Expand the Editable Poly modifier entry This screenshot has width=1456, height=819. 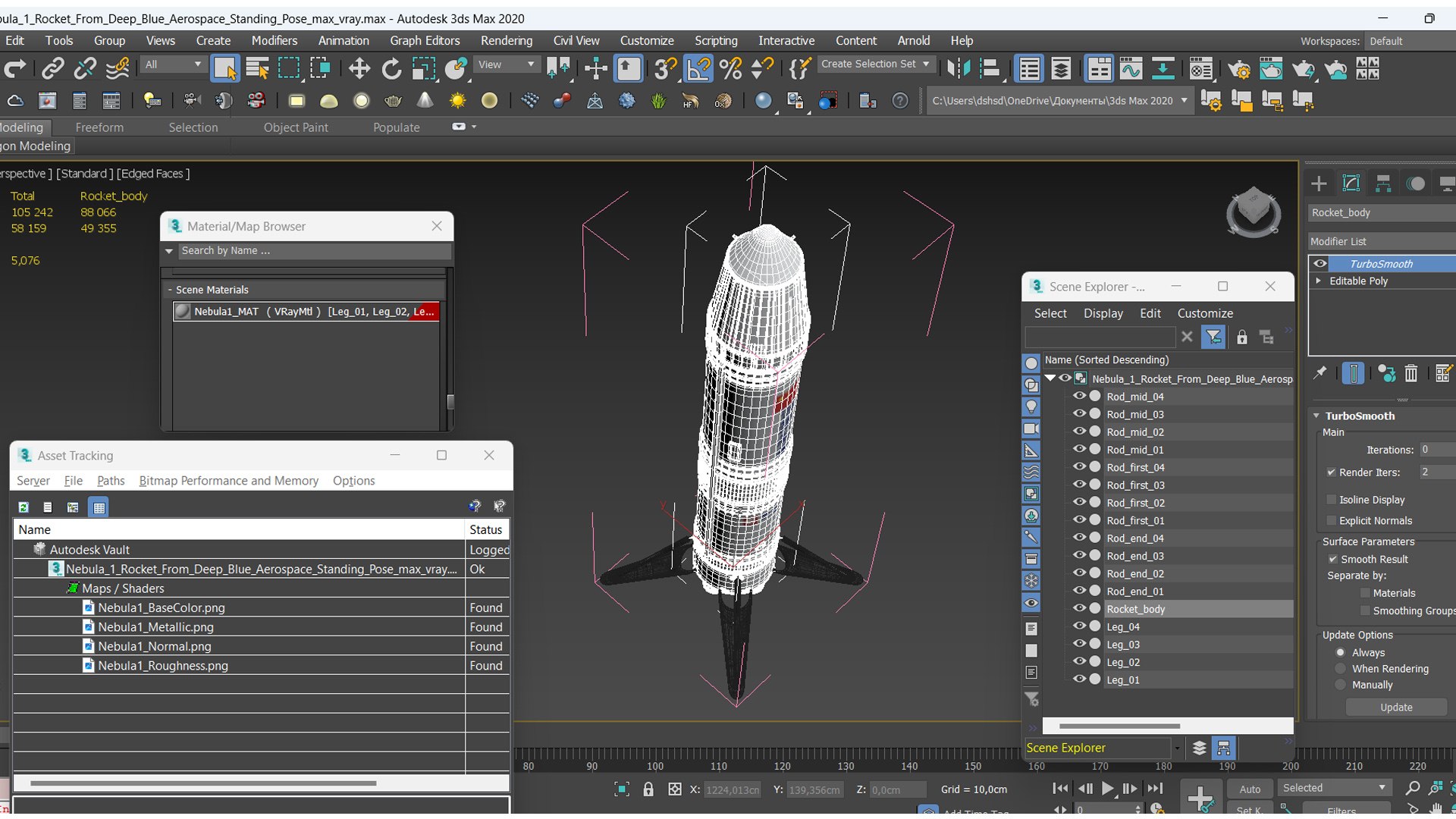click(x=1319, y=281)
